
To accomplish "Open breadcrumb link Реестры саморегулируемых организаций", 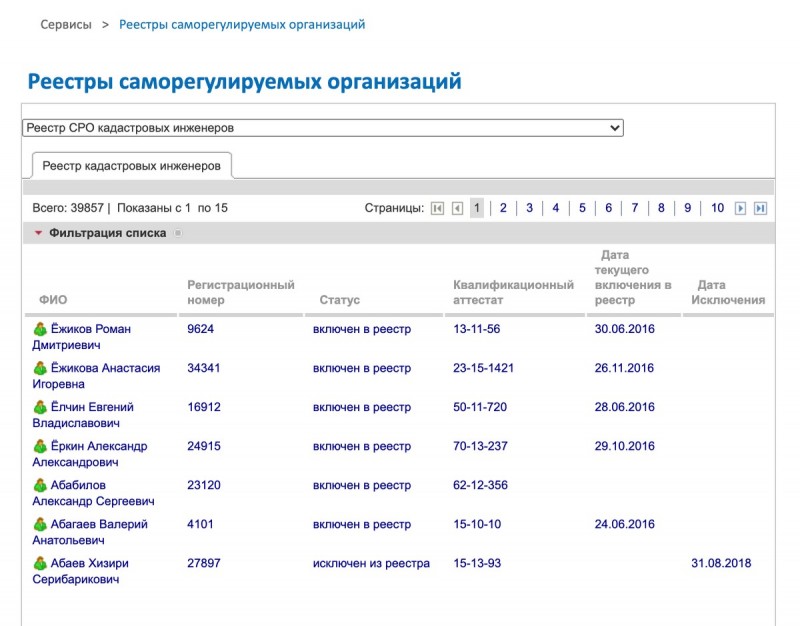I will click(242, 24).
